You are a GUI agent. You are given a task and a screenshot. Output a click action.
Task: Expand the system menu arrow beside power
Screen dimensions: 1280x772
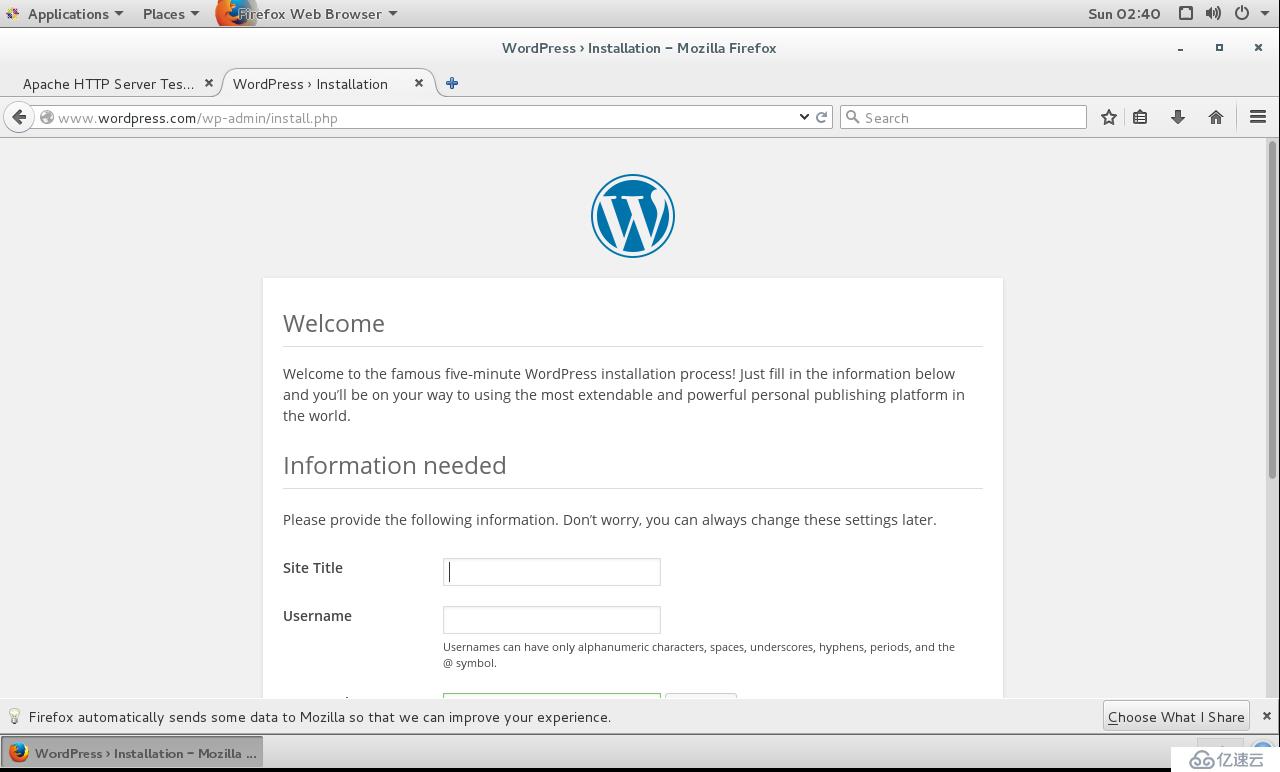point(1265,13)
